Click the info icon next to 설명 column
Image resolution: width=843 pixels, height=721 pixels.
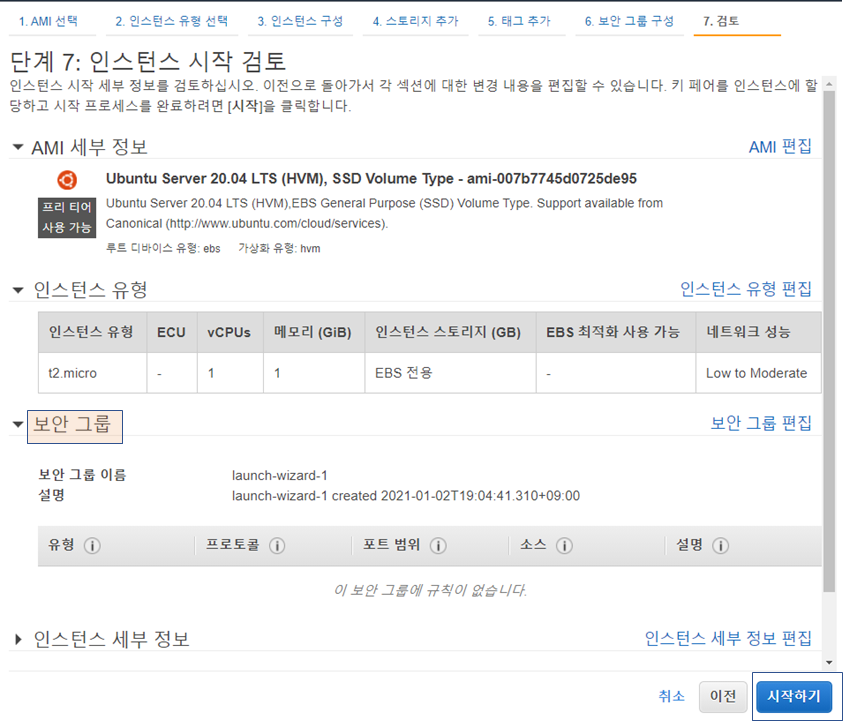click(720, 546)
